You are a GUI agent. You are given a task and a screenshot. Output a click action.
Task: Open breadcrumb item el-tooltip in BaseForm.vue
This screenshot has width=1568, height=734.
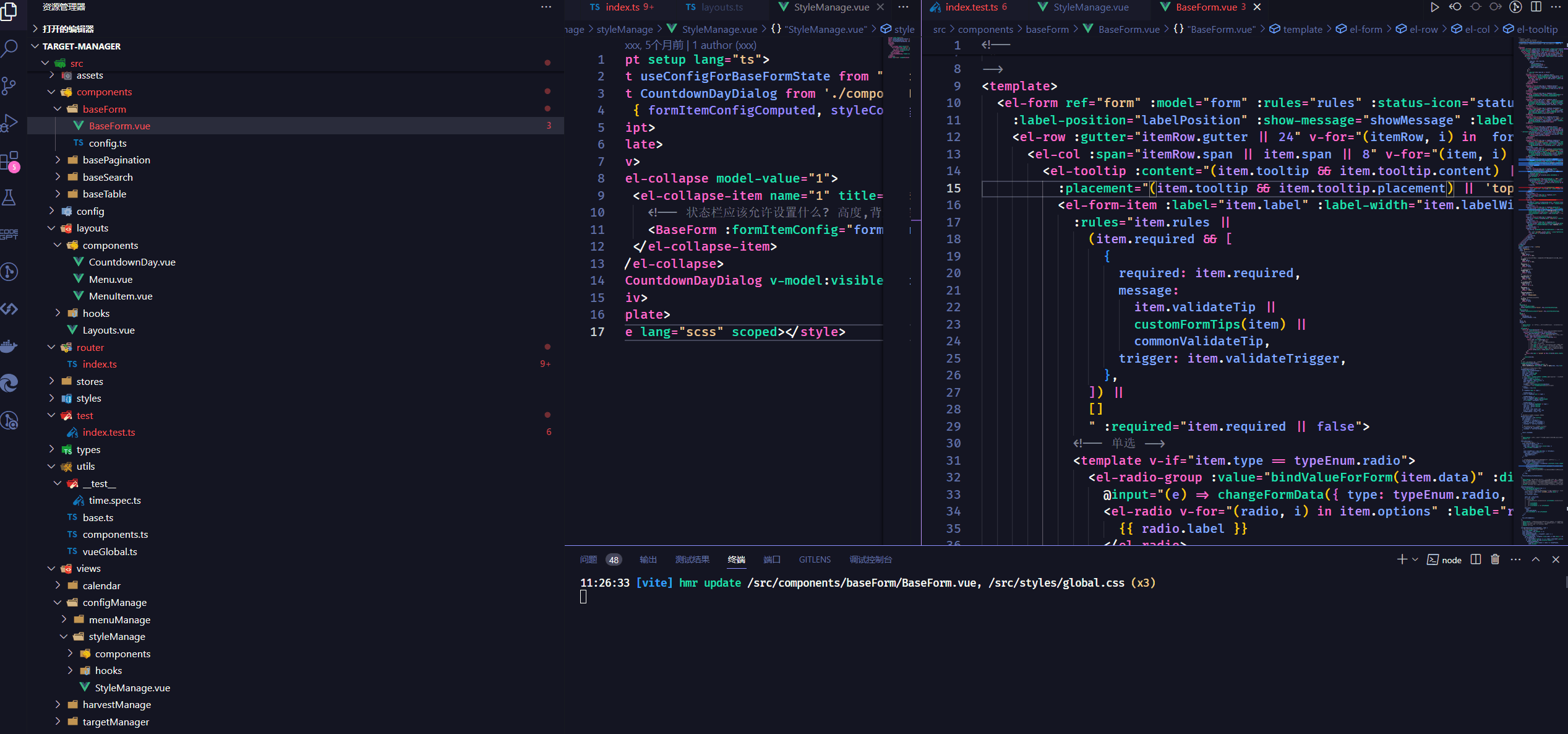click(1538, 29)
